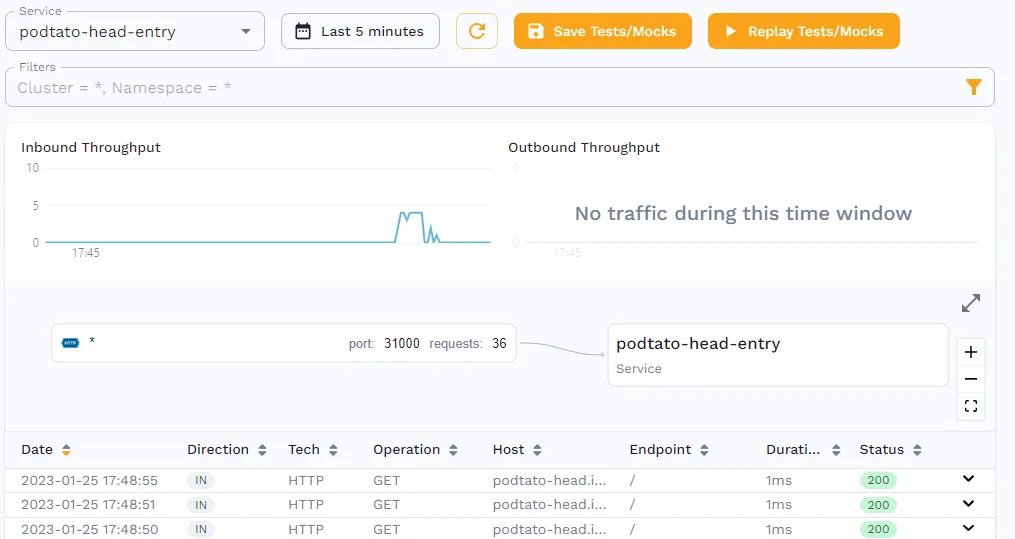Sort the table by Tech

click(x=333, y=450)
